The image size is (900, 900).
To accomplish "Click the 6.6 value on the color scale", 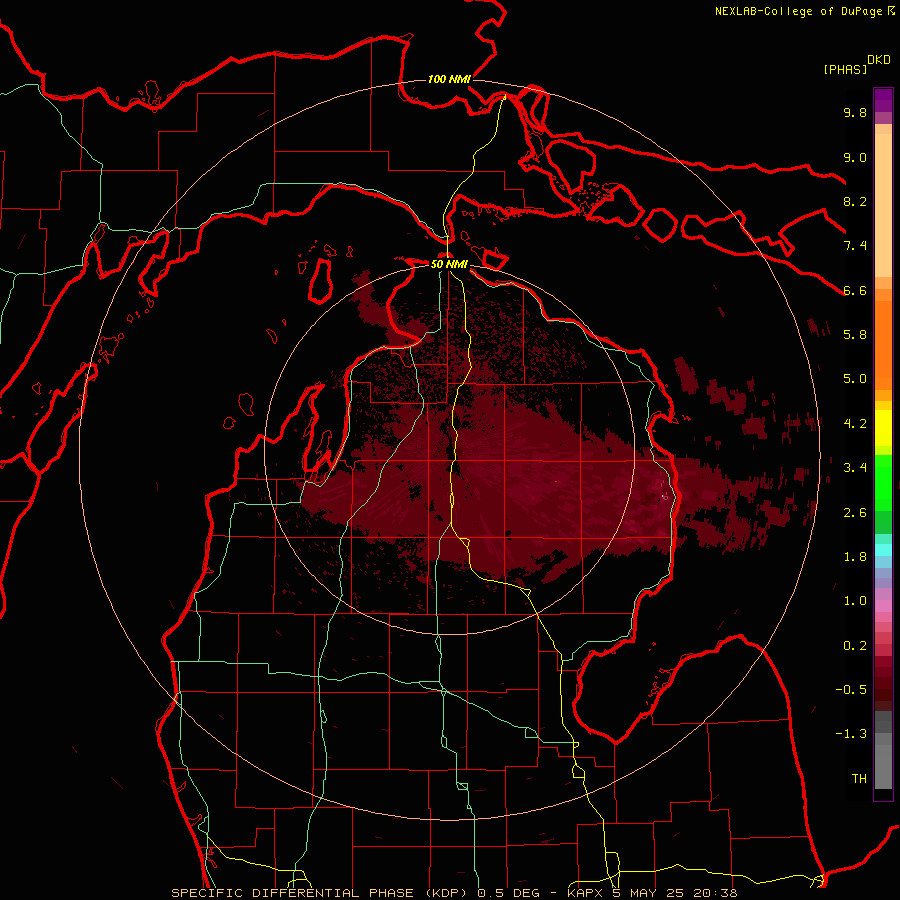I will click(x=855, y=290).
